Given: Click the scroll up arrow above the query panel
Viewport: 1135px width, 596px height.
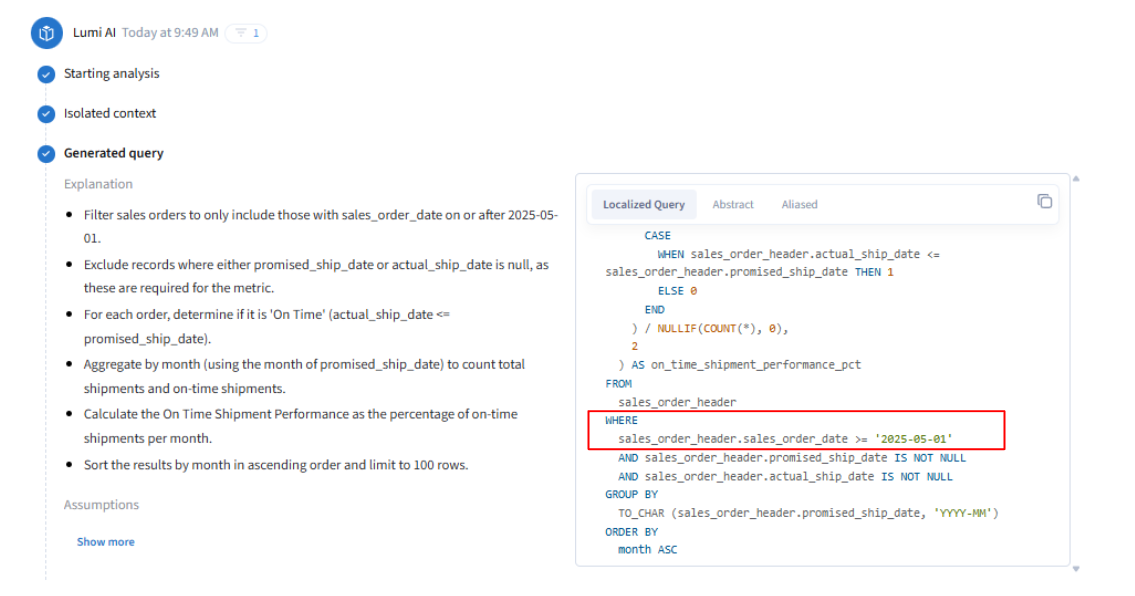Looking at the screenshot, I should pos(1076,179).
